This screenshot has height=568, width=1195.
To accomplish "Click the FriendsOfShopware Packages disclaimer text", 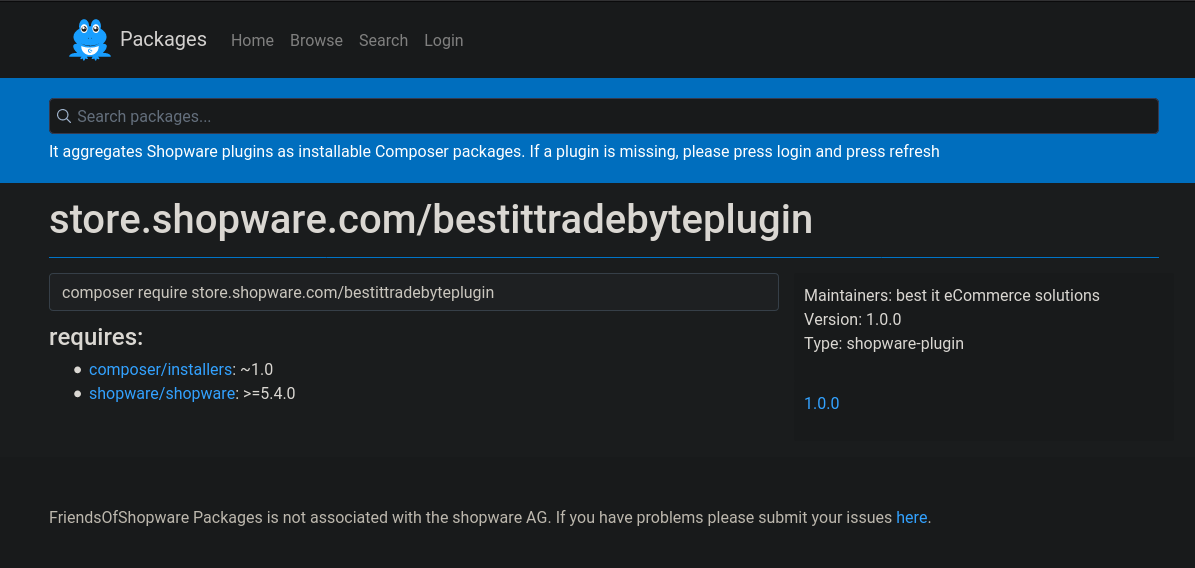I will coord(490,517).
